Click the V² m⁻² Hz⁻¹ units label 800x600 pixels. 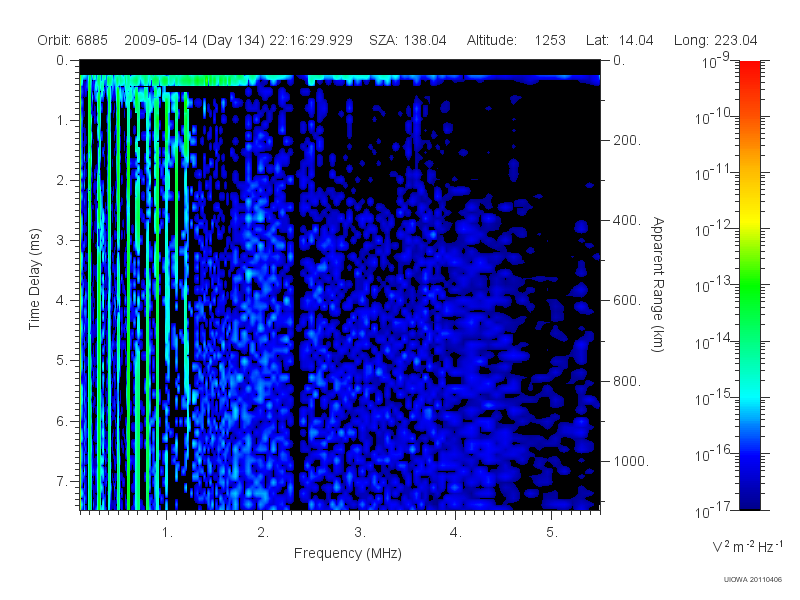(x=747, y=546)
